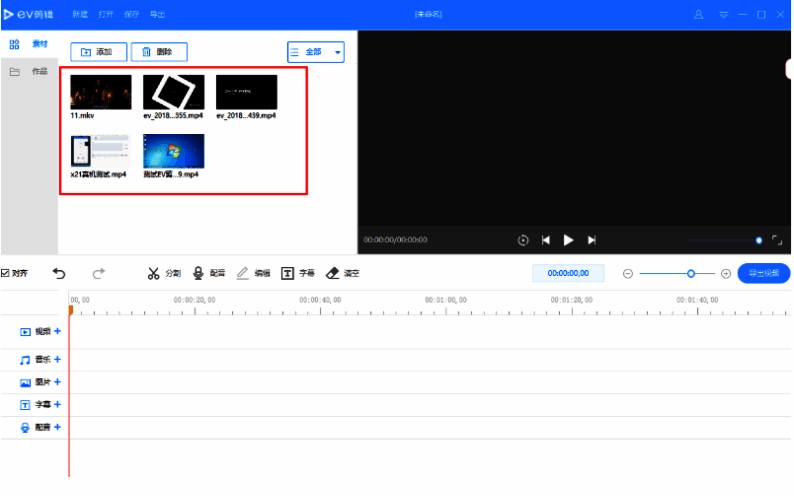Screen dimensions: 794x496
Task: Click the 添加 add material button
Action: click(x=98, y=52)
